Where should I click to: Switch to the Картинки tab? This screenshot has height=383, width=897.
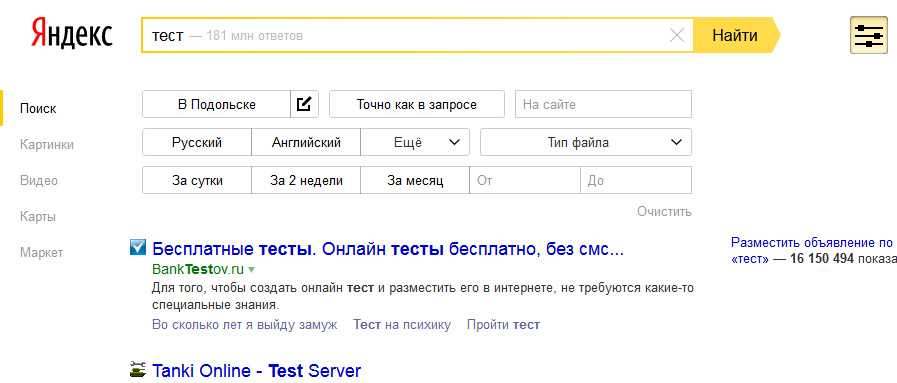(47, 145)
